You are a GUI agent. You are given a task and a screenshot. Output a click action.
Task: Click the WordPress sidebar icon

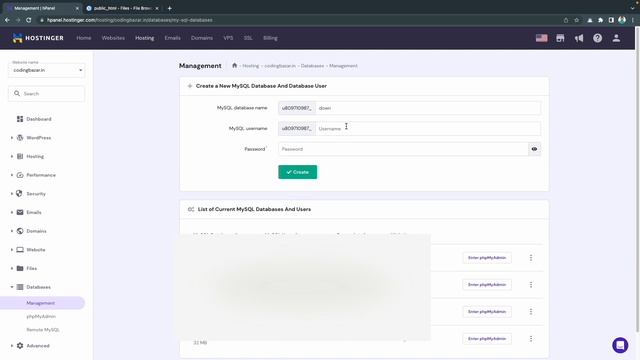tap(20, 138)
